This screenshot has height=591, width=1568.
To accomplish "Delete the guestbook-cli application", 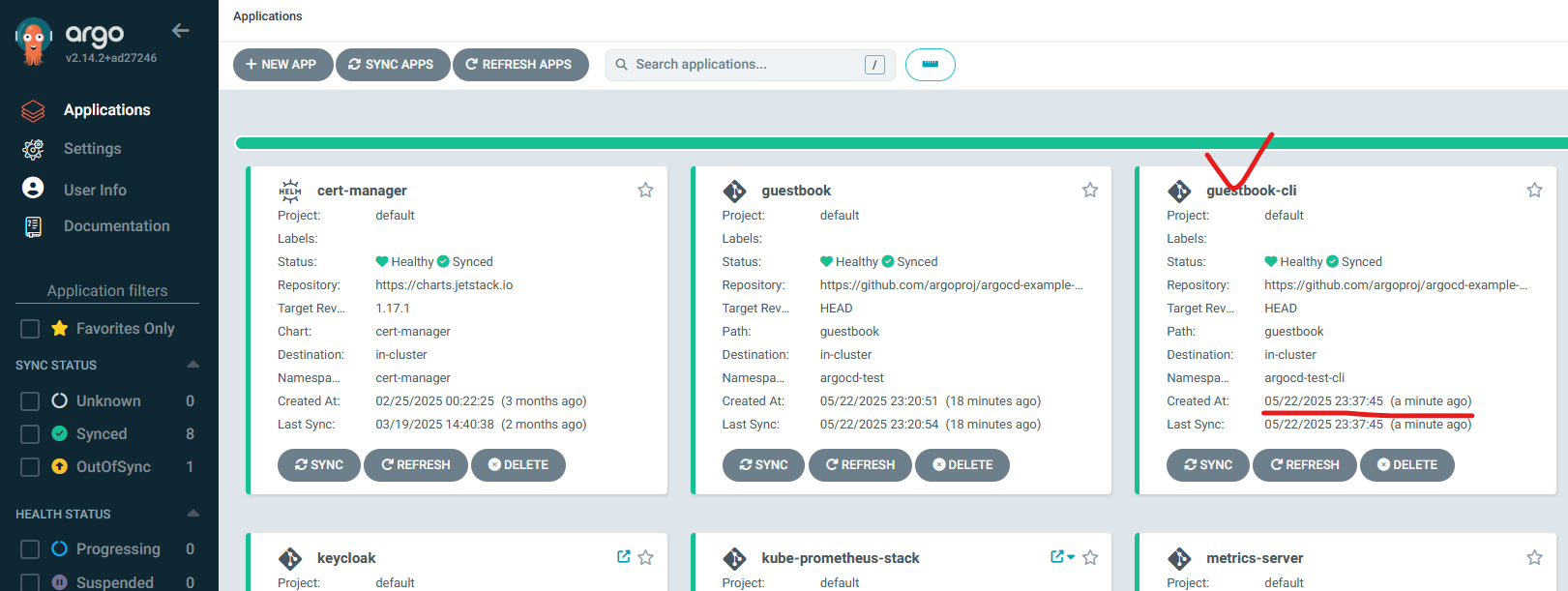I will [1406, 465].
